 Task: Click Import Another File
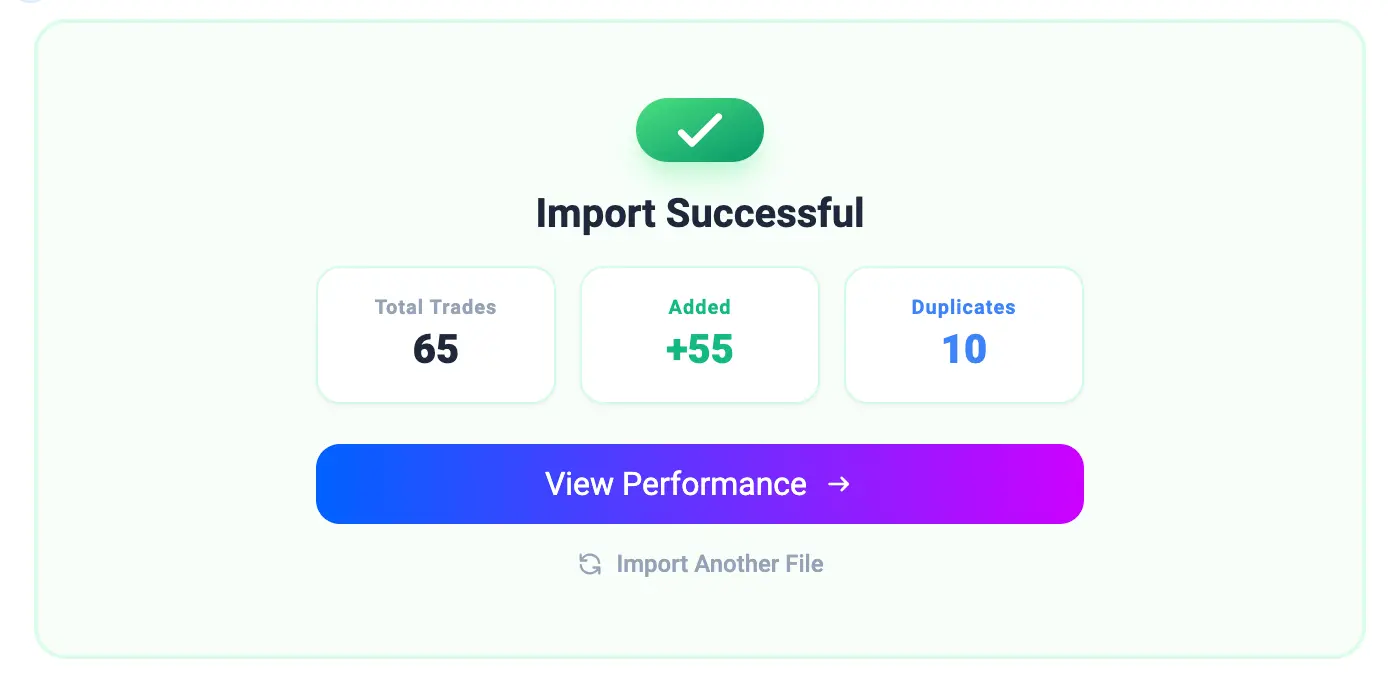tap(720, 563)
